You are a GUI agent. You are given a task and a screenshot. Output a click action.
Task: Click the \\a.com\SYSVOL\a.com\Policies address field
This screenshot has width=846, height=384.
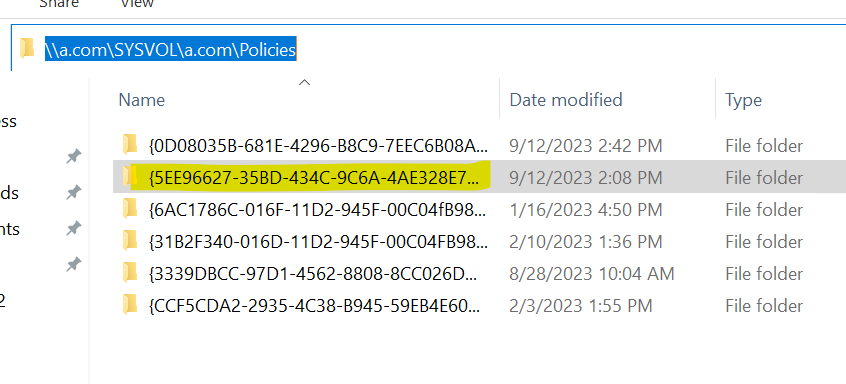coord(428,49)
